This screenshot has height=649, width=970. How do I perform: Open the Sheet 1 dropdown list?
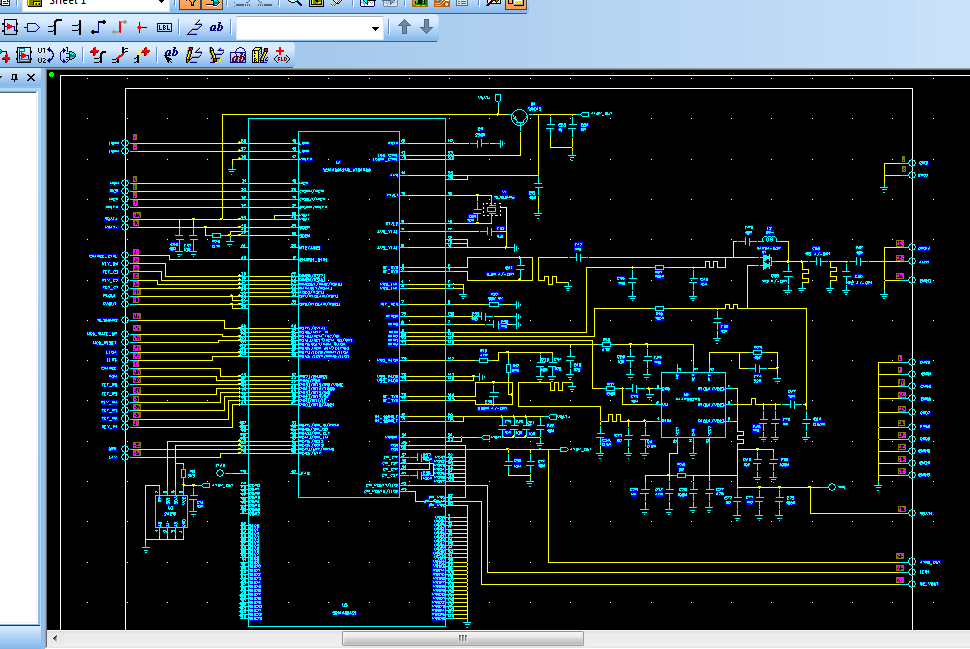coord(161,2)
